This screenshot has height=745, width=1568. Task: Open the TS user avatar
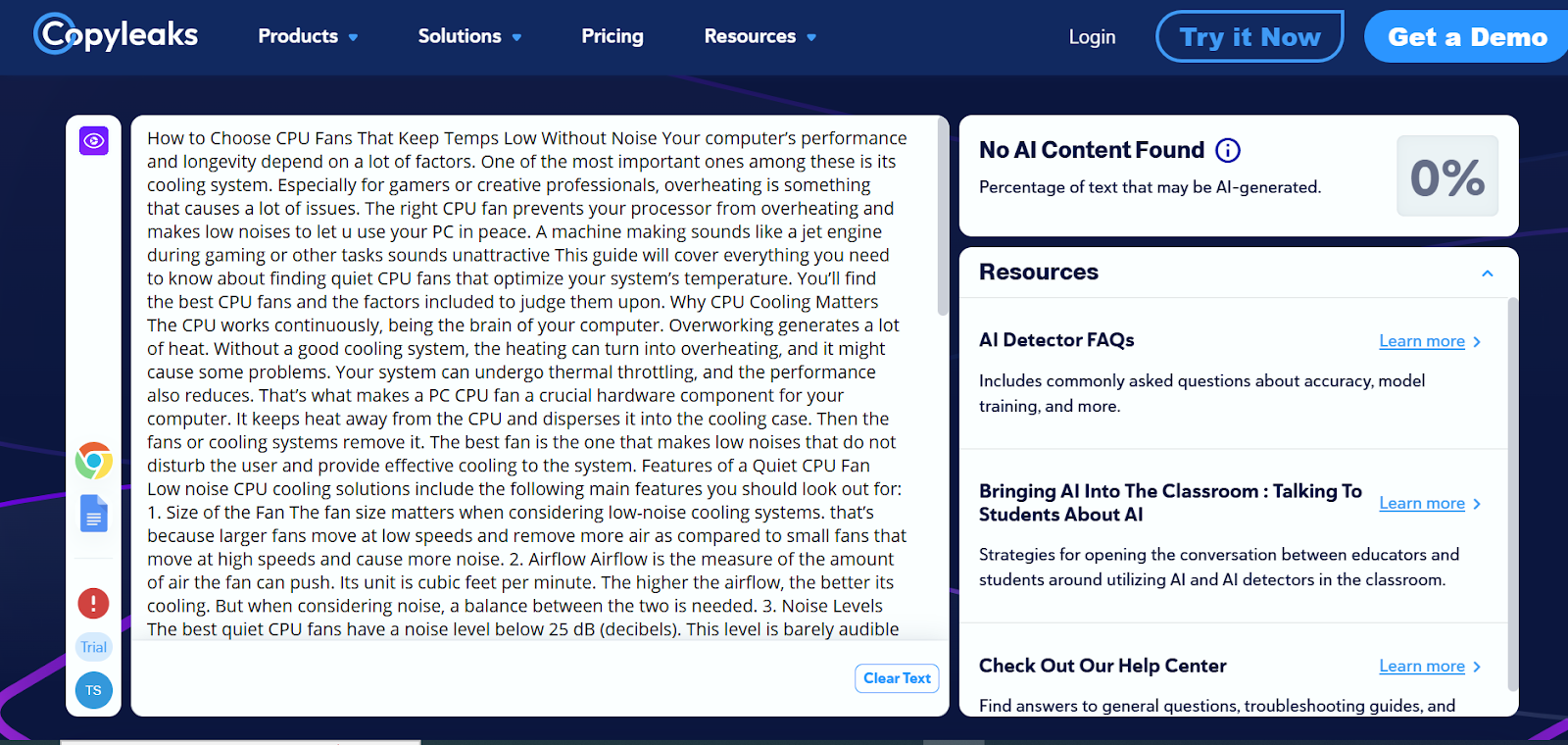tap(94, 690)
